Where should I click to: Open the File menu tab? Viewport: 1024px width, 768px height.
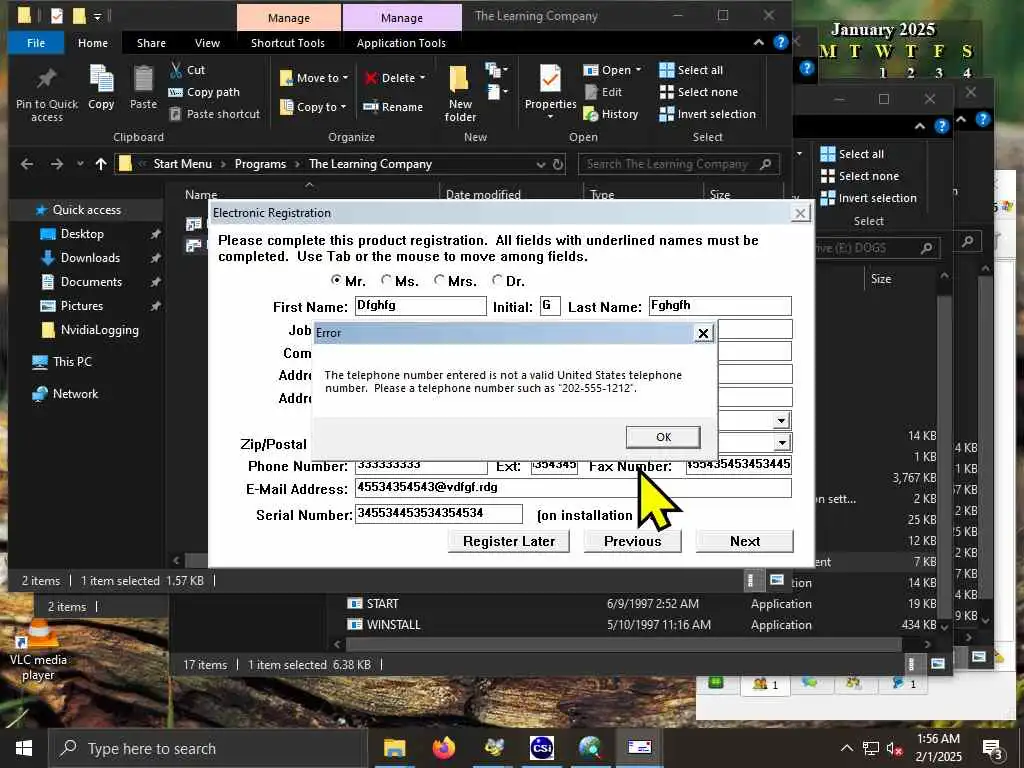click(x=36, y=42)
